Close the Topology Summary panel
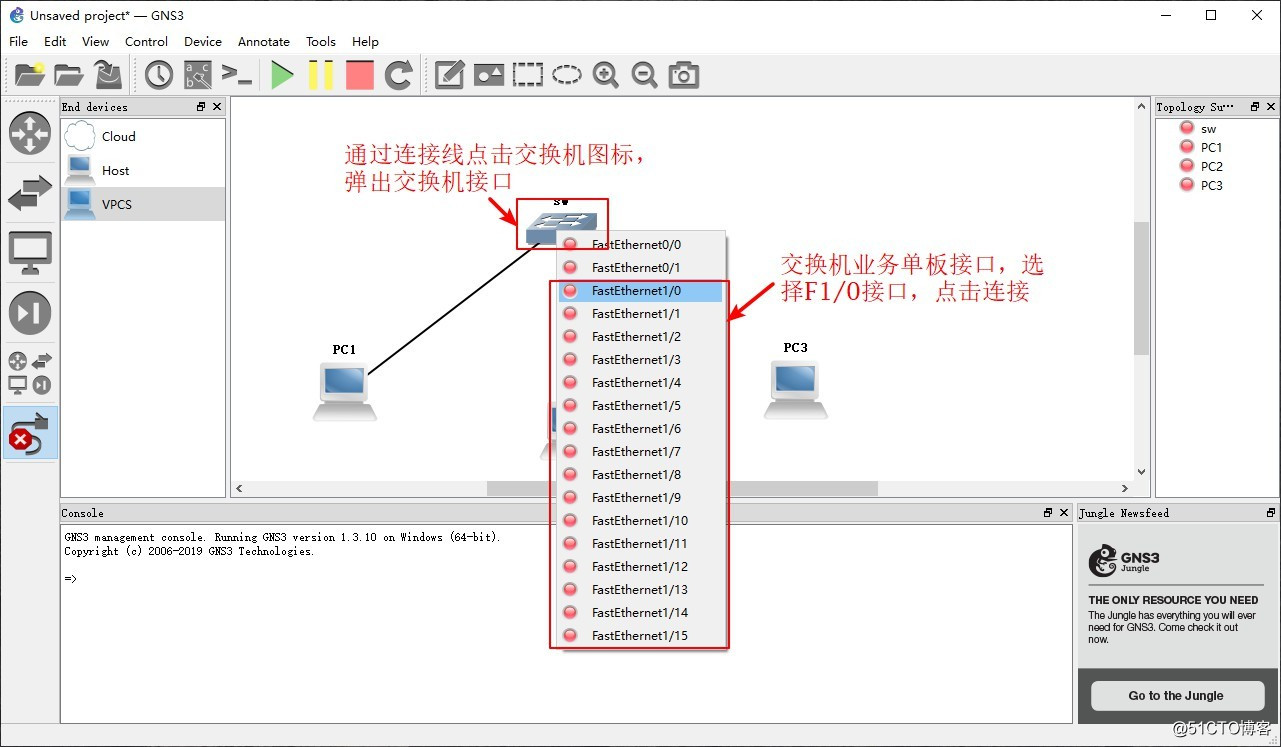The height and width of the screenshot is (747, 1281). click(x=1271, y=106)
